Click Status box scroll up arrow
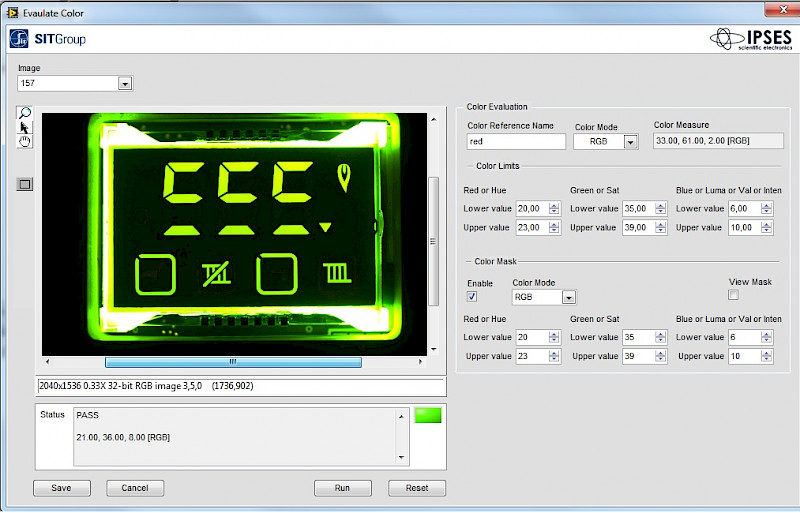Viewport: 800px width, 513px height. (402, 417)
